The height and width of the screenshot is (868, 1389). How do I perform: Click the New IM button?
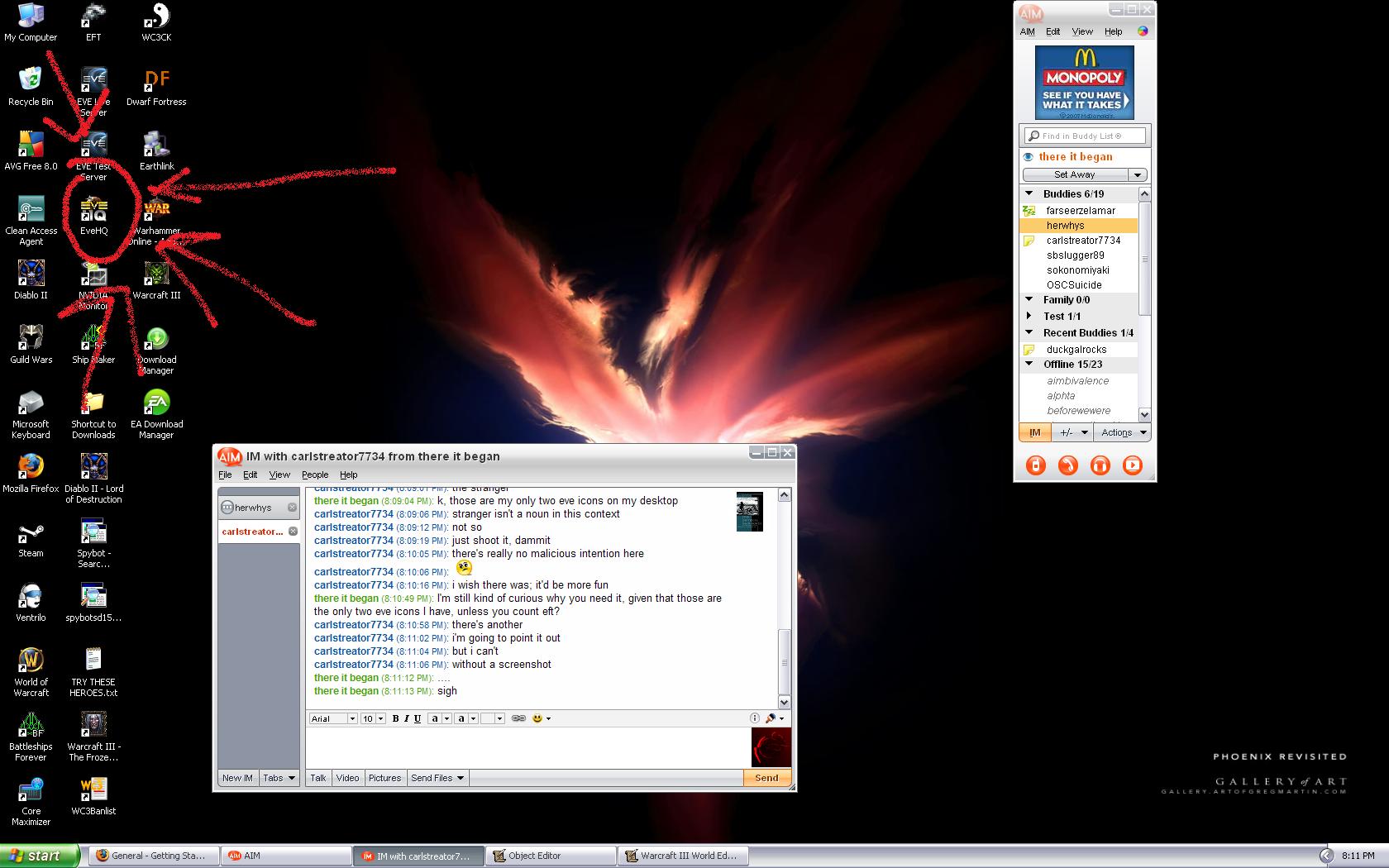tap(237, 778)
